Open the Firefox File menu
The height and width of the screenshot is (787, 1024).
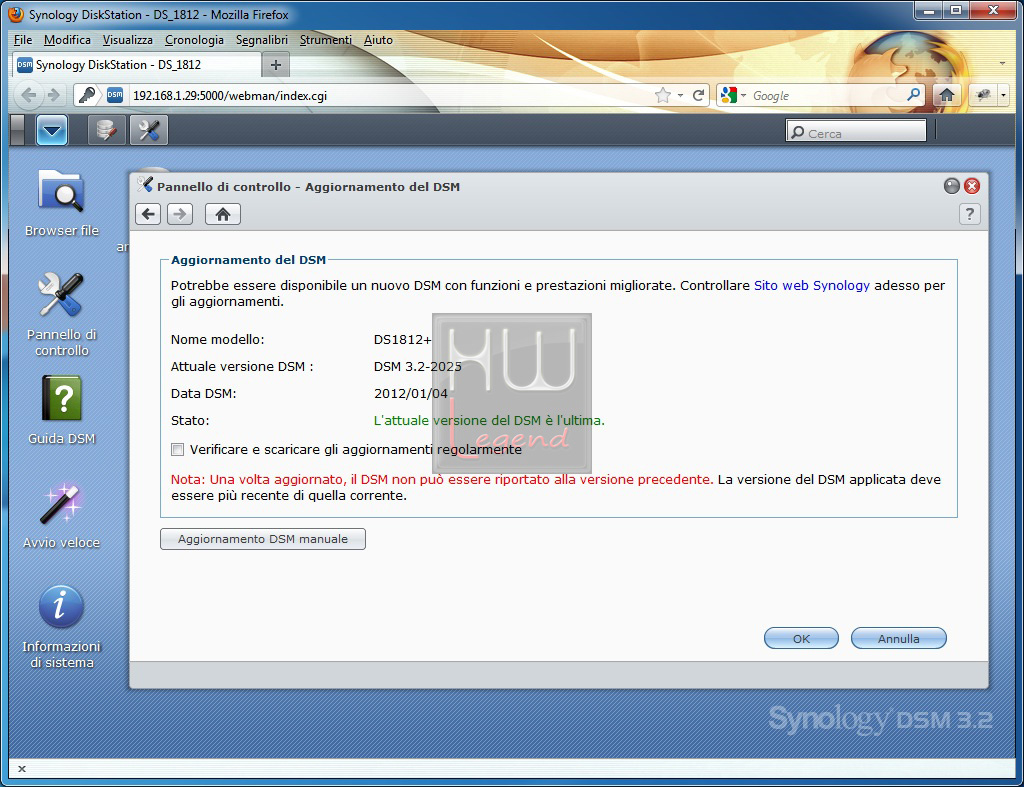point(23,40)
